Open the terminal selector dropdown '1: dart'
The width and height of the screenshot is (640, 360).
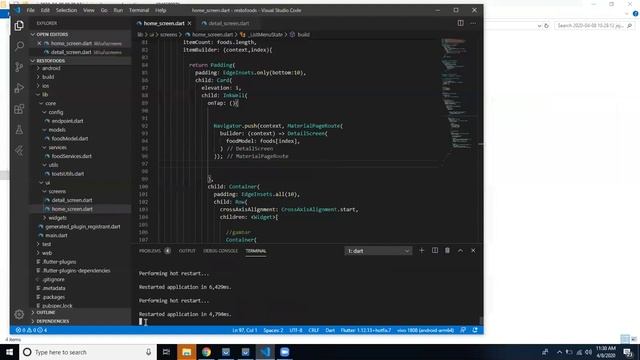(x=378, y=251)
